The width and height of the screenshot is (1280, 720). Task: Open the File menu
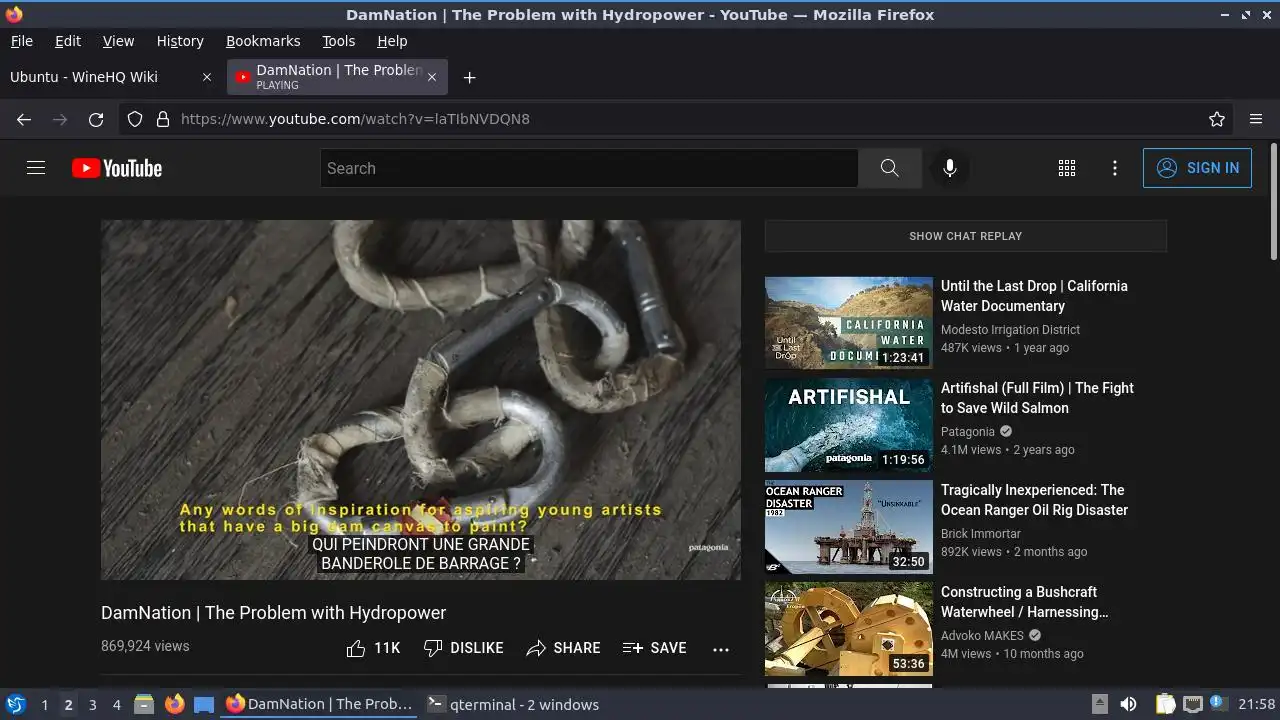21,41
